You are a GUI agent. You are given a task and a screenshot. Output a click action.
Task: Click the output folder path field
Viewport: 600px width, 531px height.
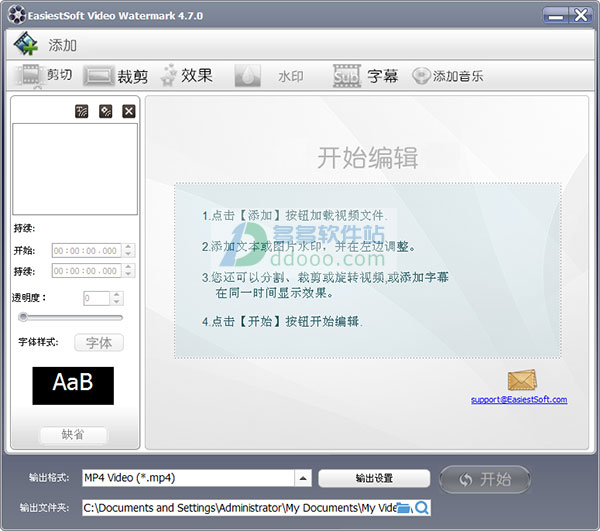point(239,508)
